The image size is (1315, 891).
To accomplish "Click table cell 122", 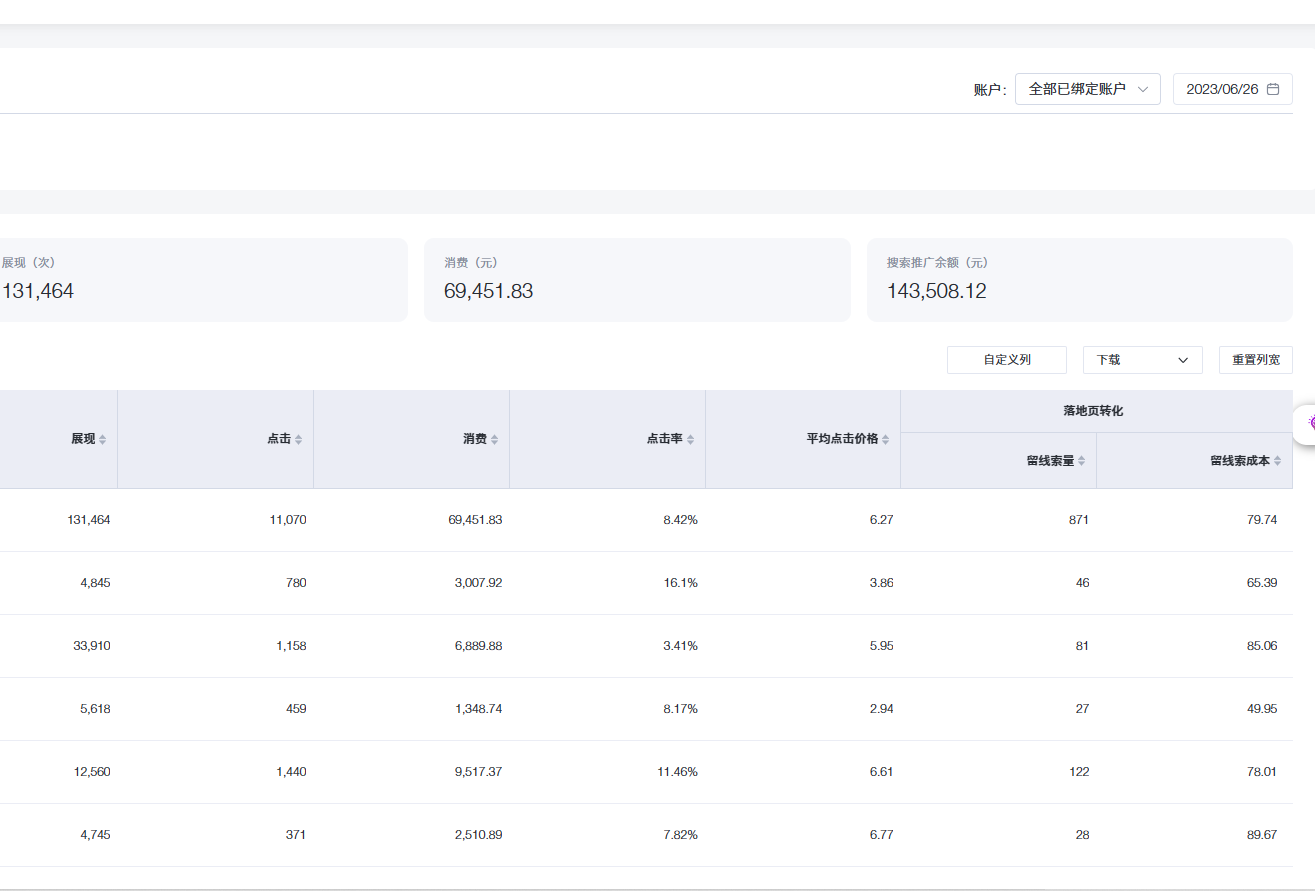I will click(1079, 772).
